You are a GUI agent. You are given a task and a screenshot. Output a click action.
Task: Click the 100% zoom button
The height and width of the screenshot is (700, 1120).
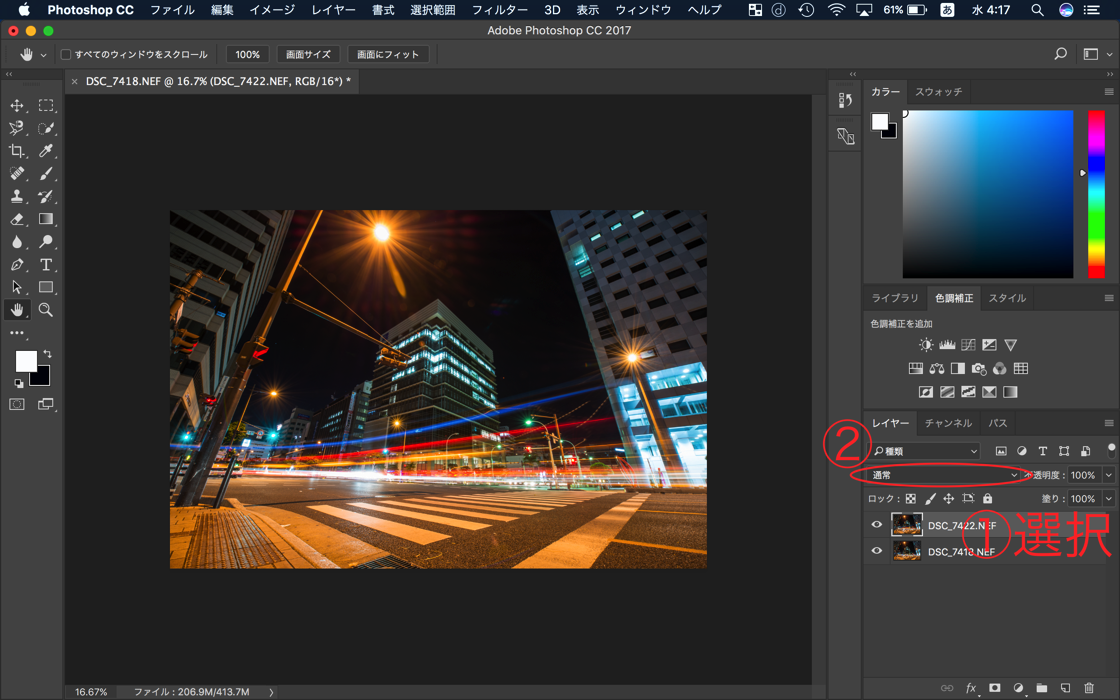pyautogui.click(x=247, y=54)
